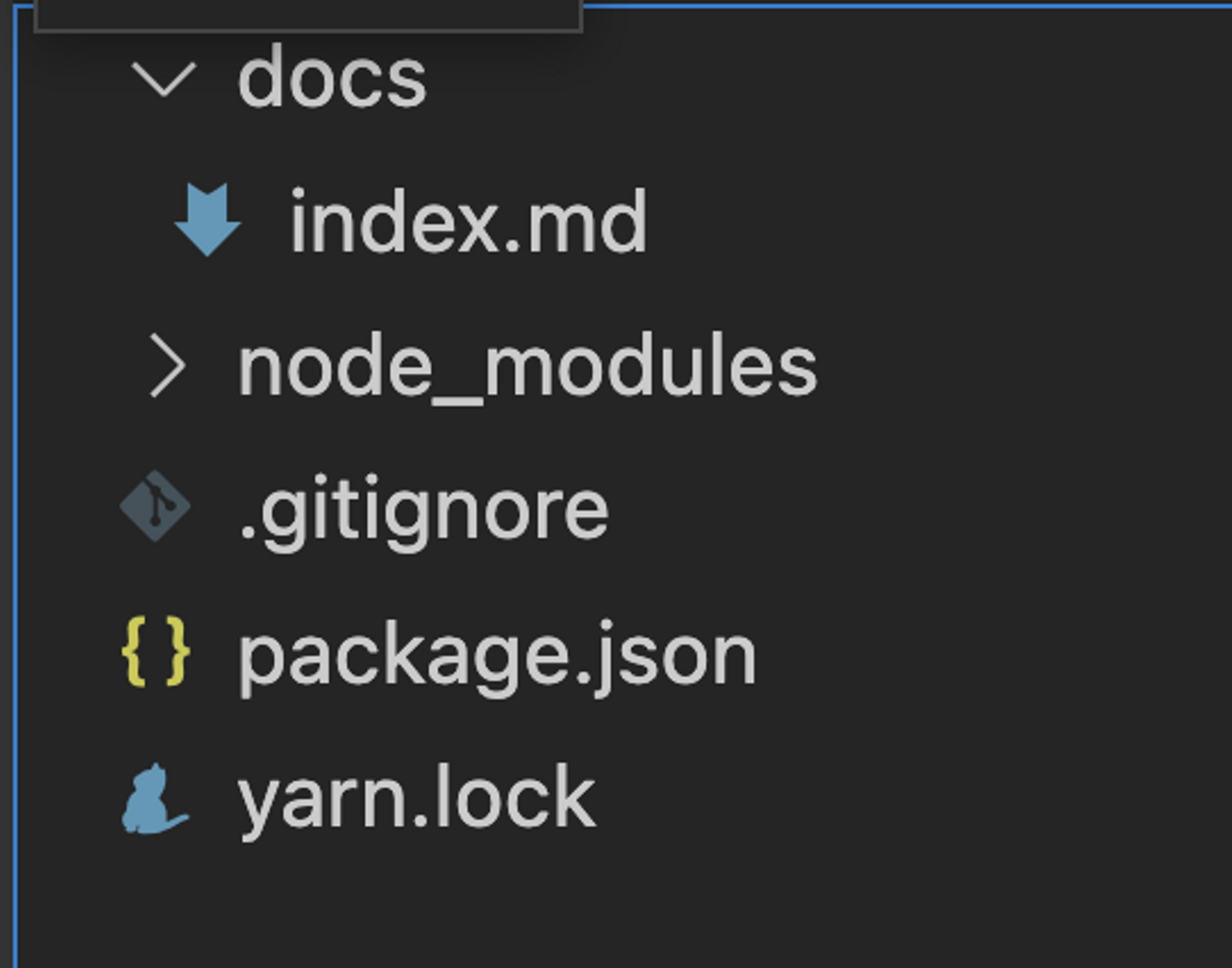
Task: Click the Markdown arrow icon for index.md
Action: [x=207, y=220]
